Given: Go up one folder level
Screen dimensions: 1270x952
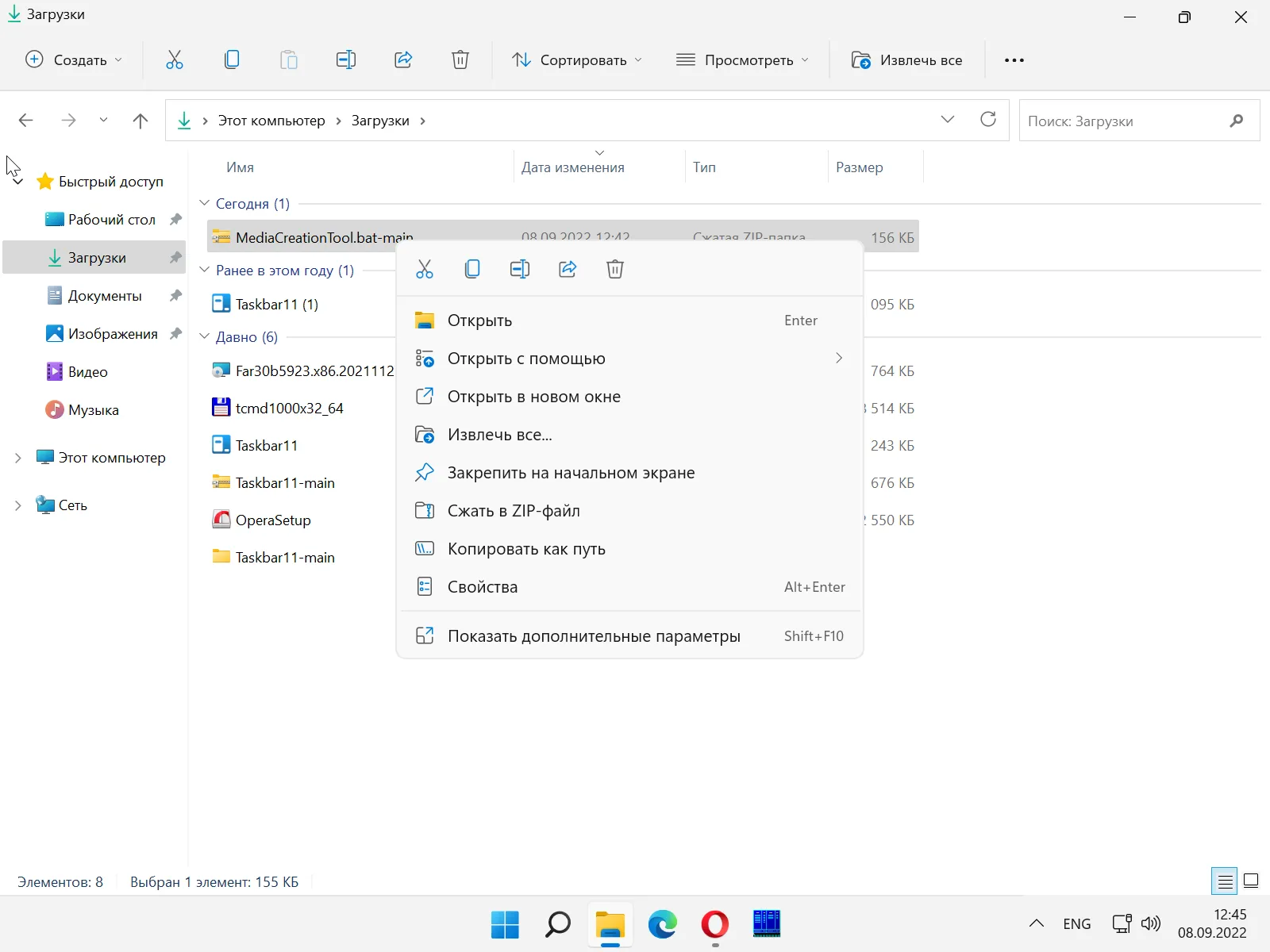Looking at the screenshot, I should point(140,121).
